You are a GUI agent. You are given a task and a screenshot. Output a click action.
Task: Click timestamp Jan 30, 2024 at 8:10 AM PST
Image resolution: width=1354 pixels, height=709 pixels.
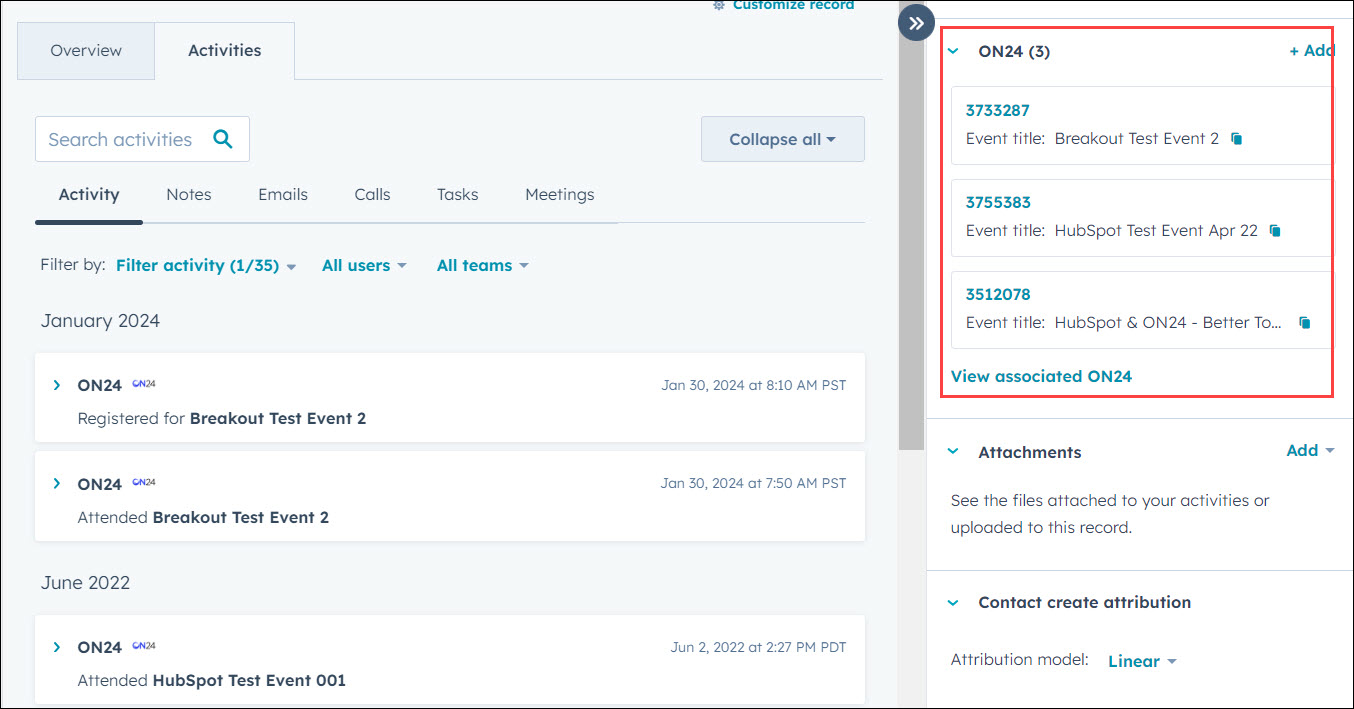click(x=754, y=385)
